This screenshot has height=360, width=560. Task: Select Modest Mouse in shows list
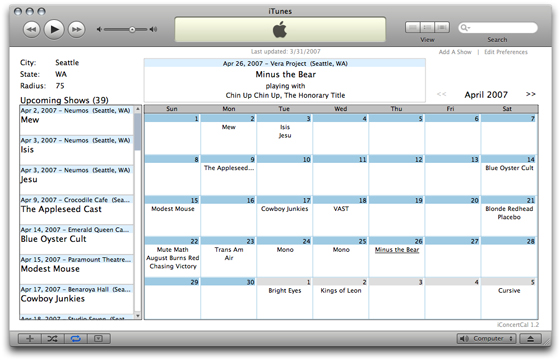click(76, 269)
